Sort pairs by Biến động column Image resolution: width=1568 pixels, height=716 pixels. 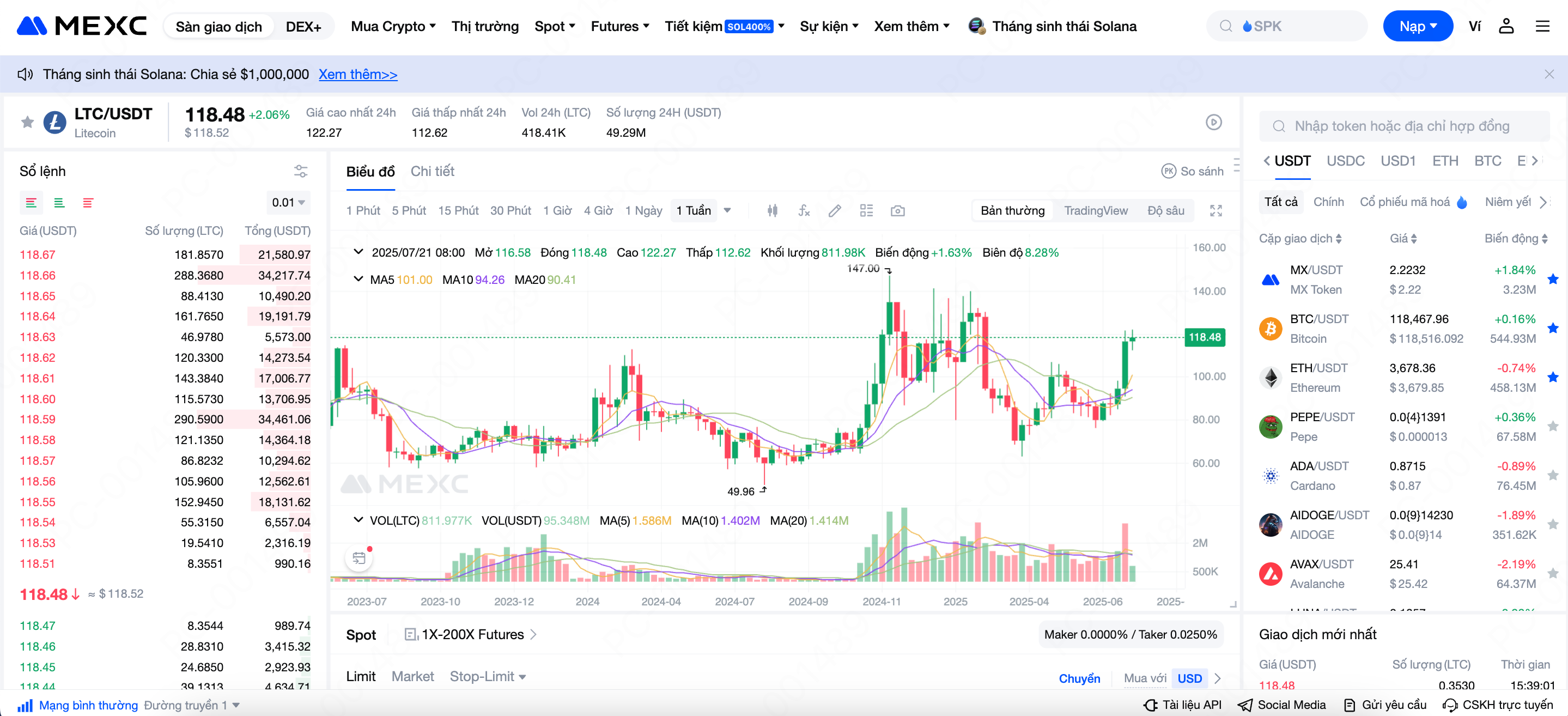point(1515,239)
